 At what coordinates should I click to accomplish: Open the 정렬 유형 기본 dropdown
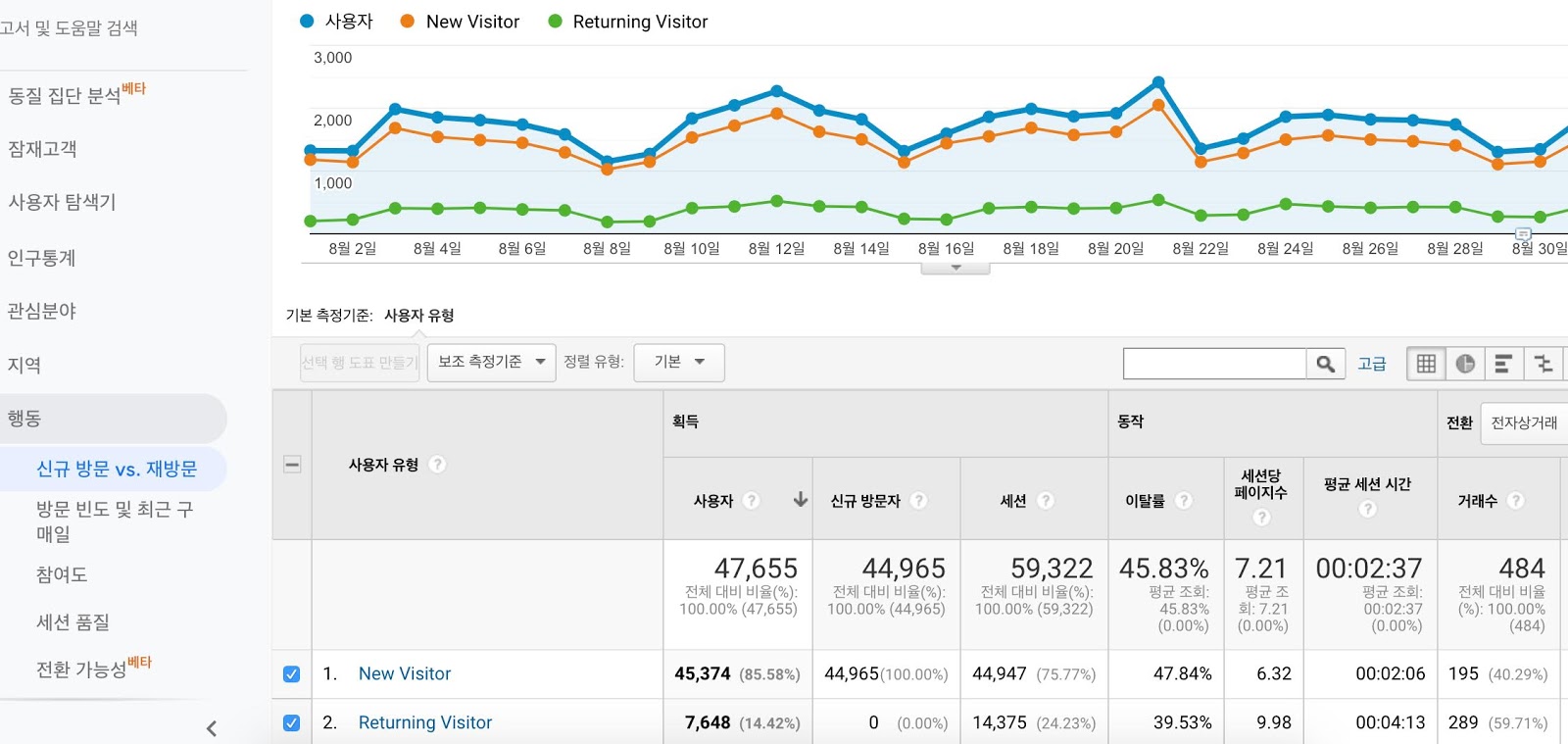click(679, 363)
